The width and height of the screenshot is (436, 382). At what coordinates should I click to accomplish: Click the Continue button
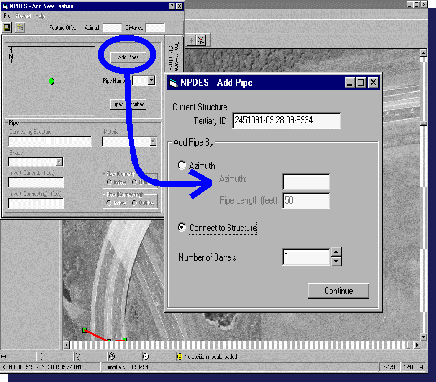pyautogui.click(x=338, y=291)
